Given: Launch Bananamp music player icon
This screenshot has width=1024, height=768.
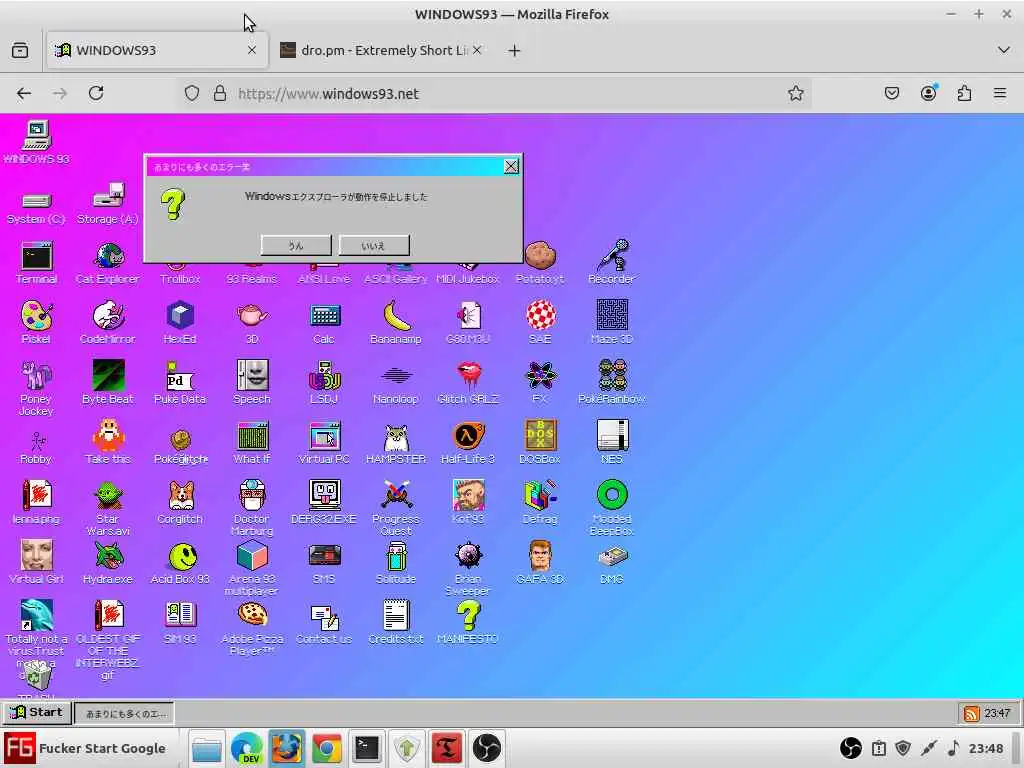Looking at the screenshot, I should tap(396, 323).
